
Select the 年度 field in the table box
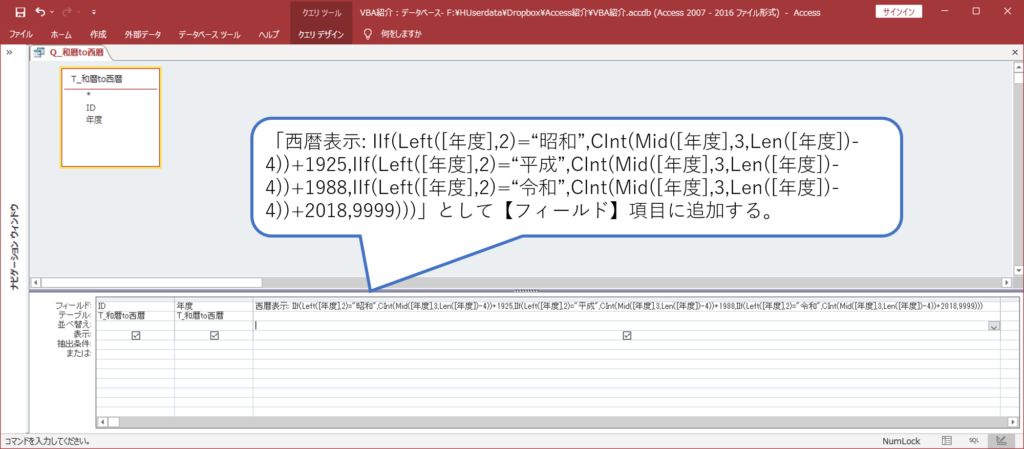point(93,120)
